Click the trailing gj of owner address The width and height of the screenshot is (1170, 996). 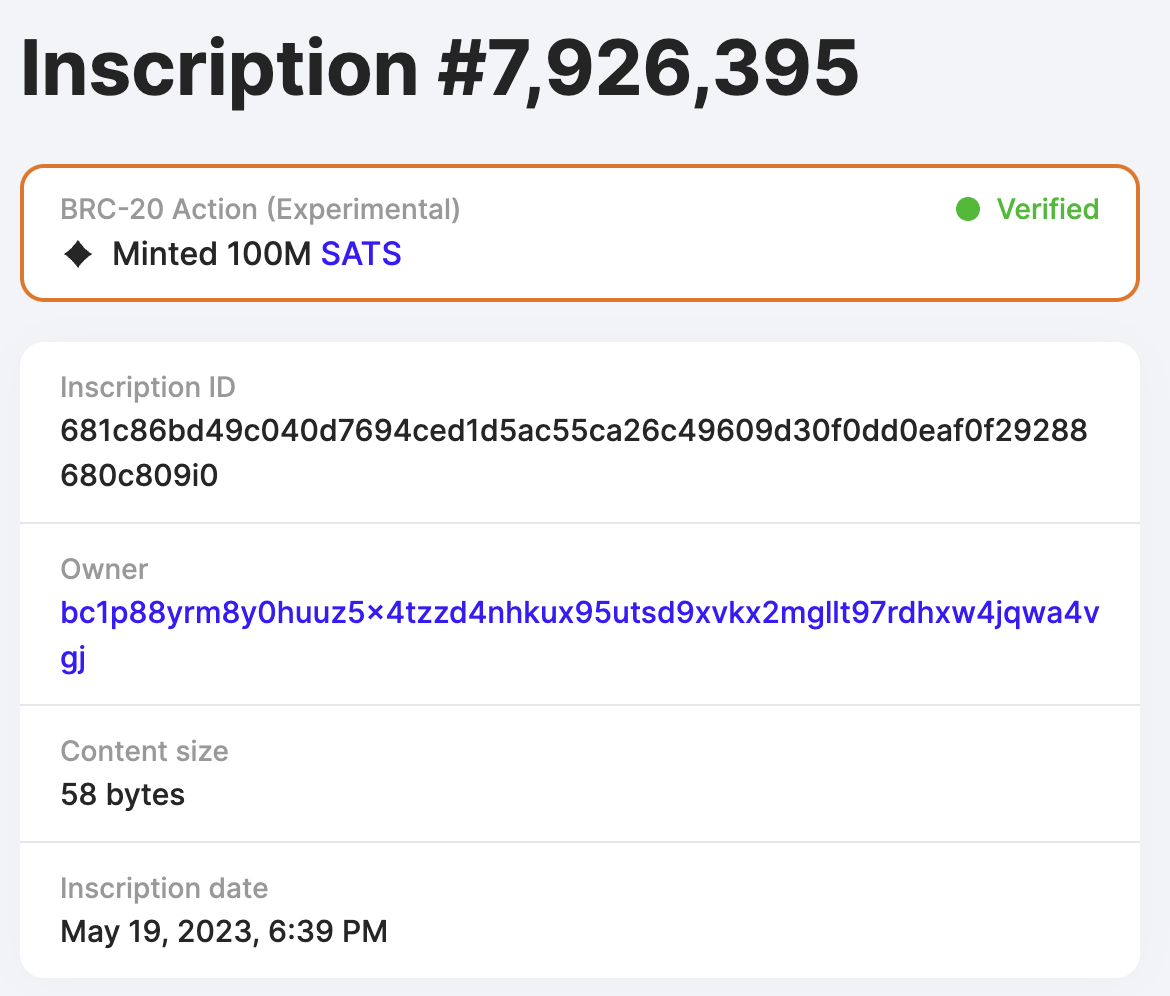tap(73, 660)
